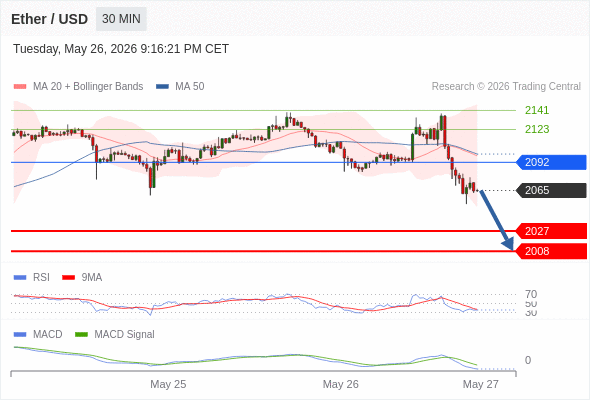Click the MA 50 legend swatch
Viewport: 590px width, 400px height.
tap(162, 87)
